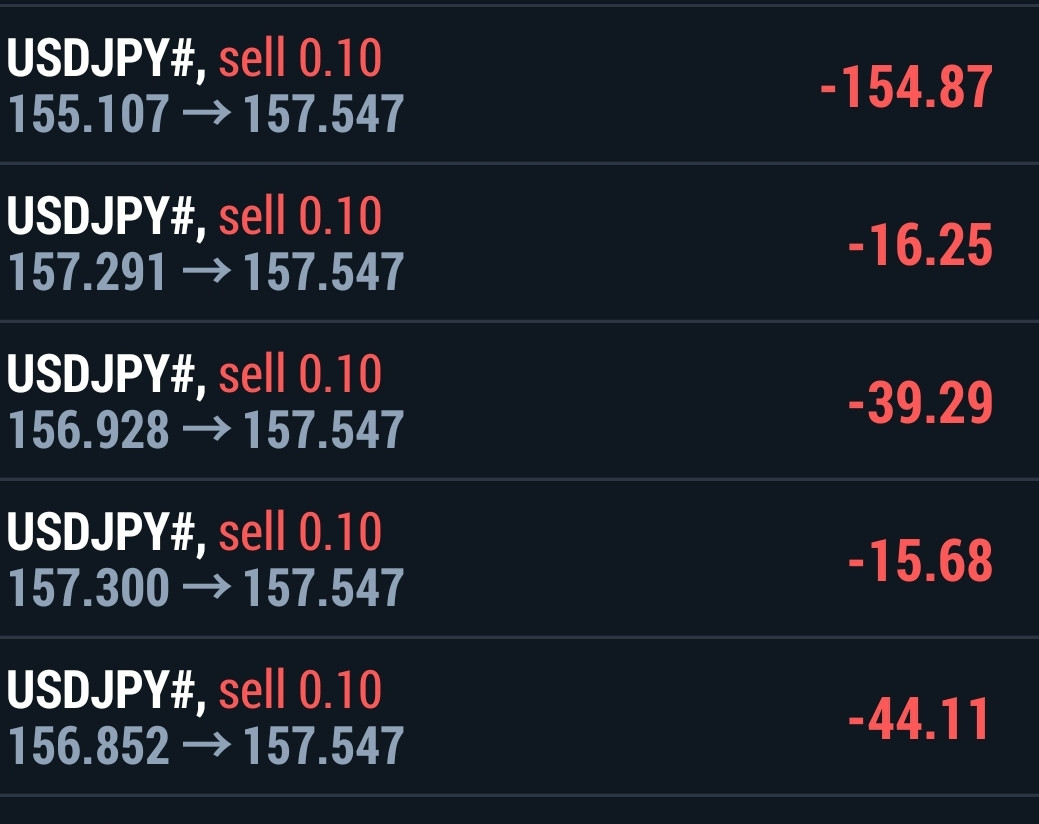The height and width of the screenshot is (824, 1039).
Task: Tap the -154.87 loss value
Action: coord(906,88)
